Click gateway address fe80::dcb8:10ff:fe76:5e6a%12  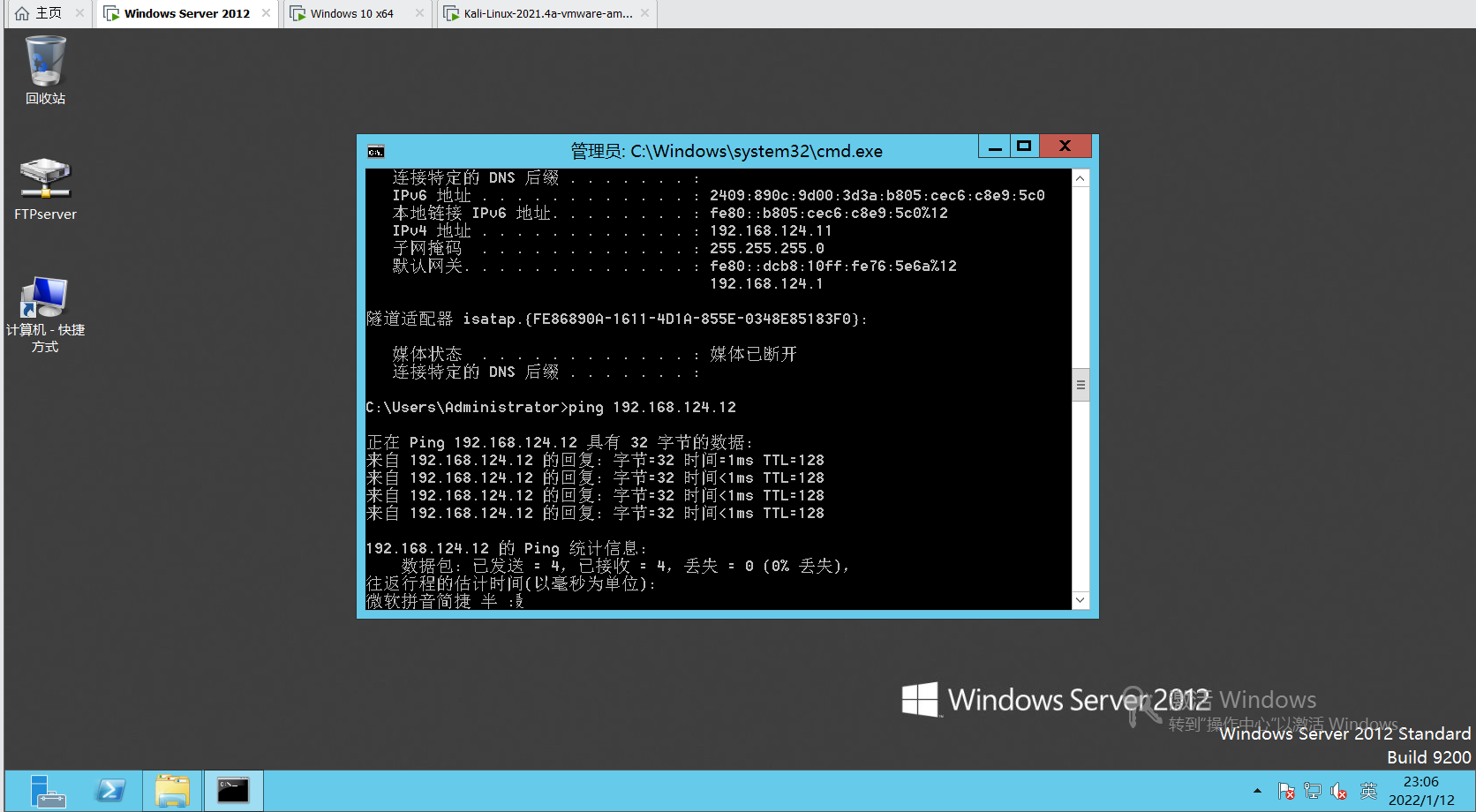(x=833, y=267)
